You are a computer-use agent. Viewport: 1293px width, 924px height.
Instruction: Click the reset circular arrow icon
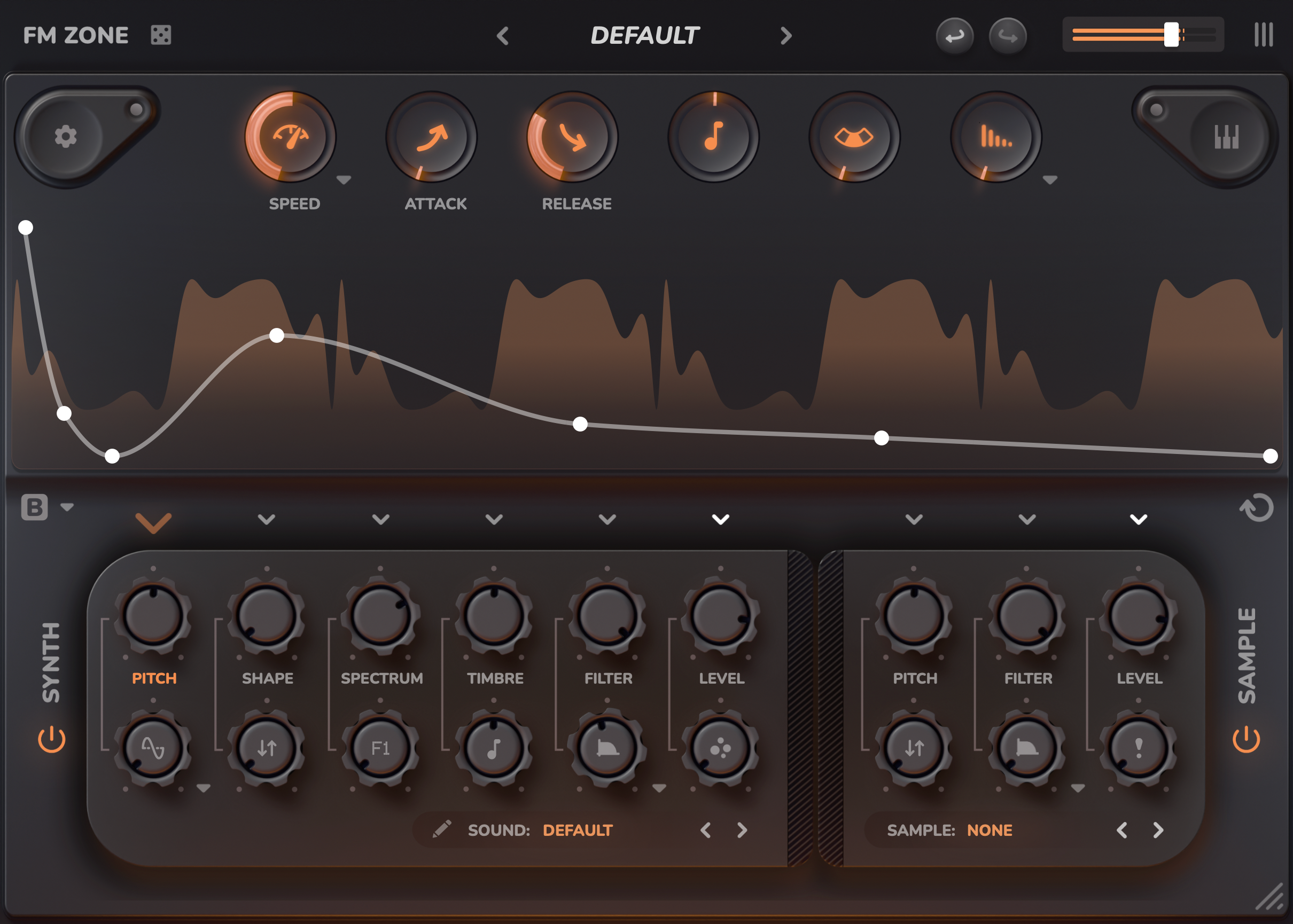[1257, 507]
